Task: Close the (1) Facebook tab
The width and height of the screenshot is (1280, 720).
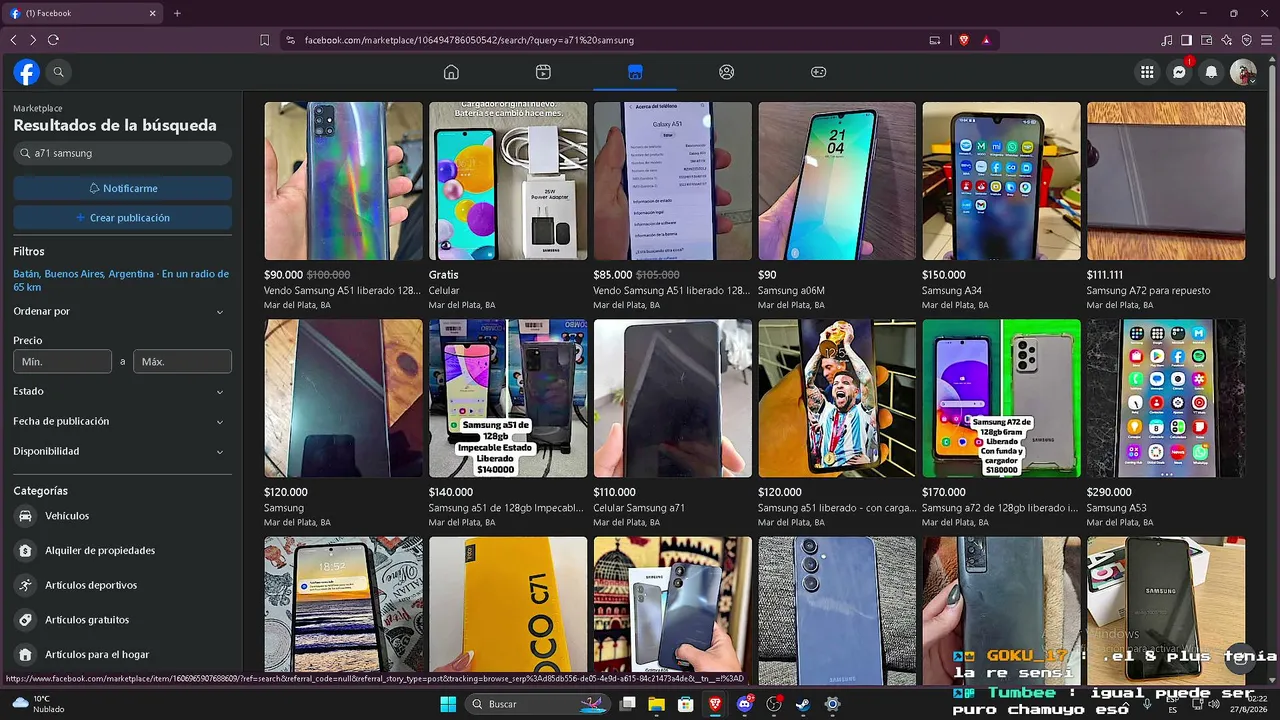Action: [153, 13]
